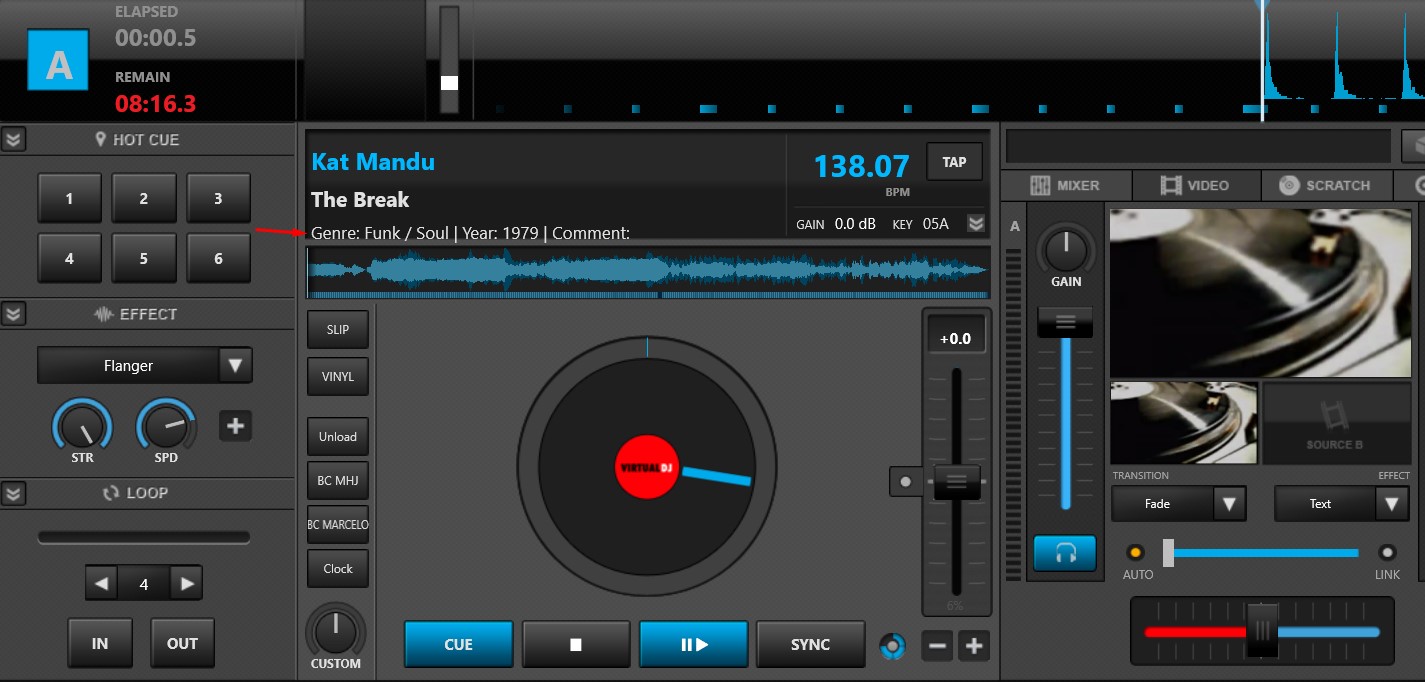Increase loop length with right arrow

point(186,584)
